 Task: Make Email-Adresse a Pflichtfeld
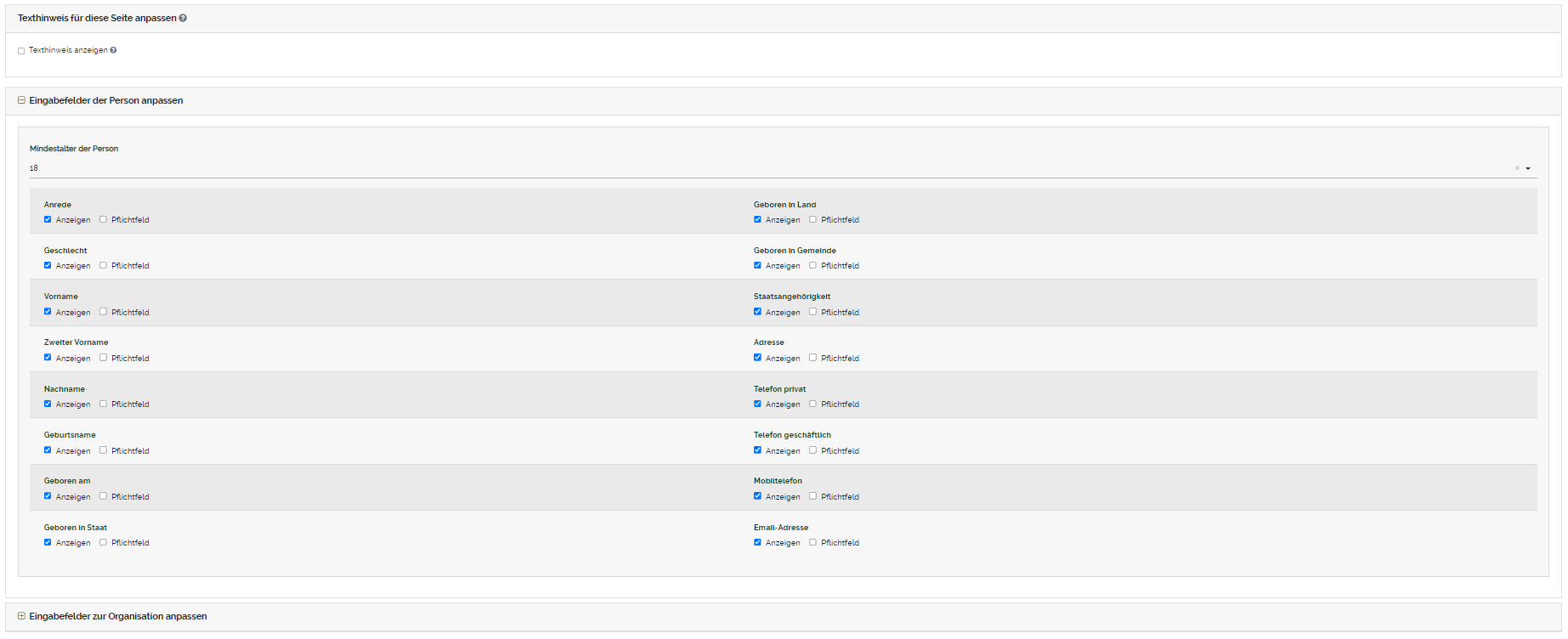(812, 542)
